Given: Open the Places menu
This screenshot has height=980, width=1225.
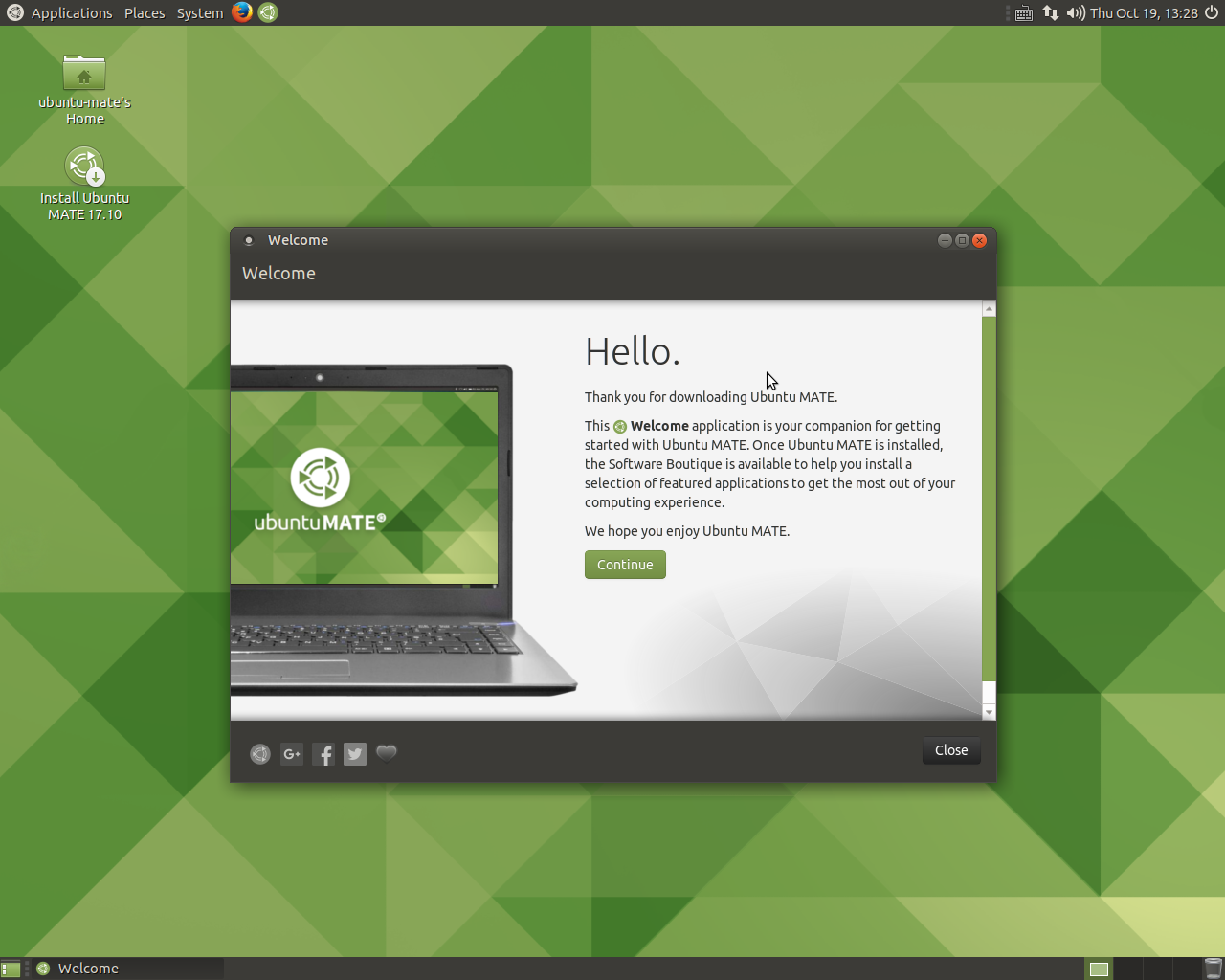Looking at the screenshot, I should coord(145,13).
